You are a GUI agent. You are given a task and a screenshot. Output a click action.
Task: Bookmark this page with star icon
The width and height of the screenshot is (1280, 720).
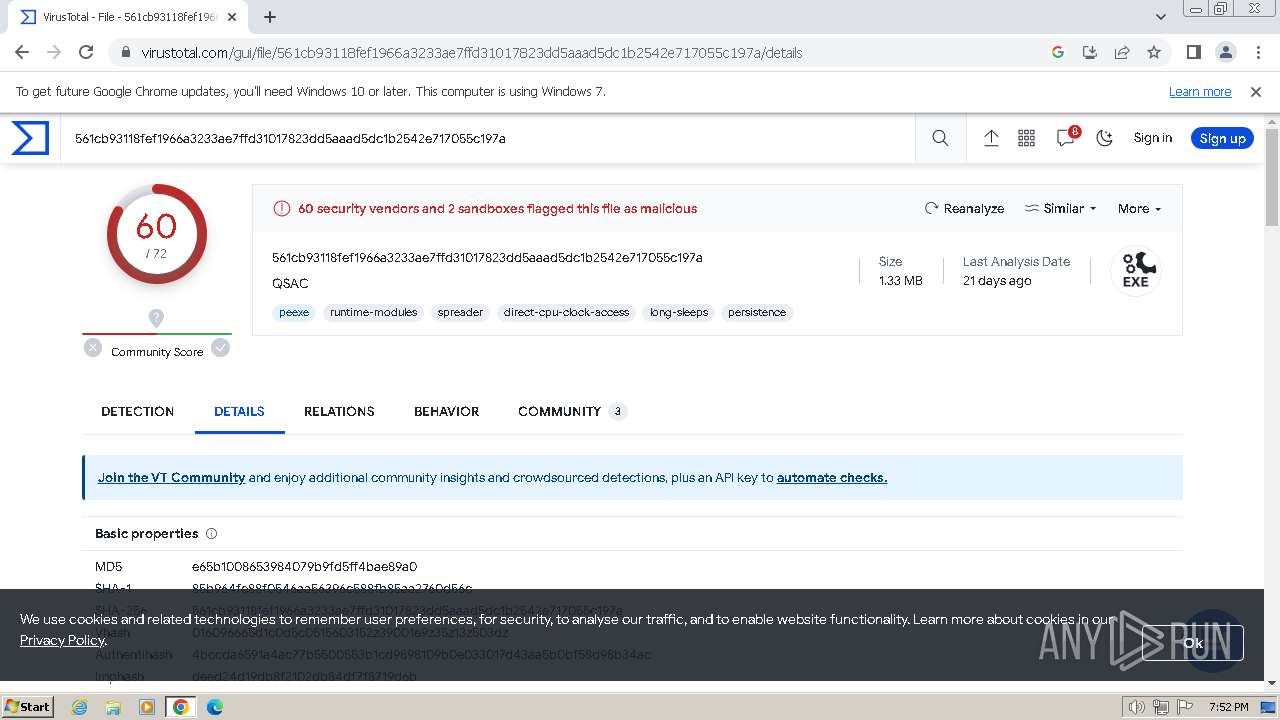[x=1154, y=52]
